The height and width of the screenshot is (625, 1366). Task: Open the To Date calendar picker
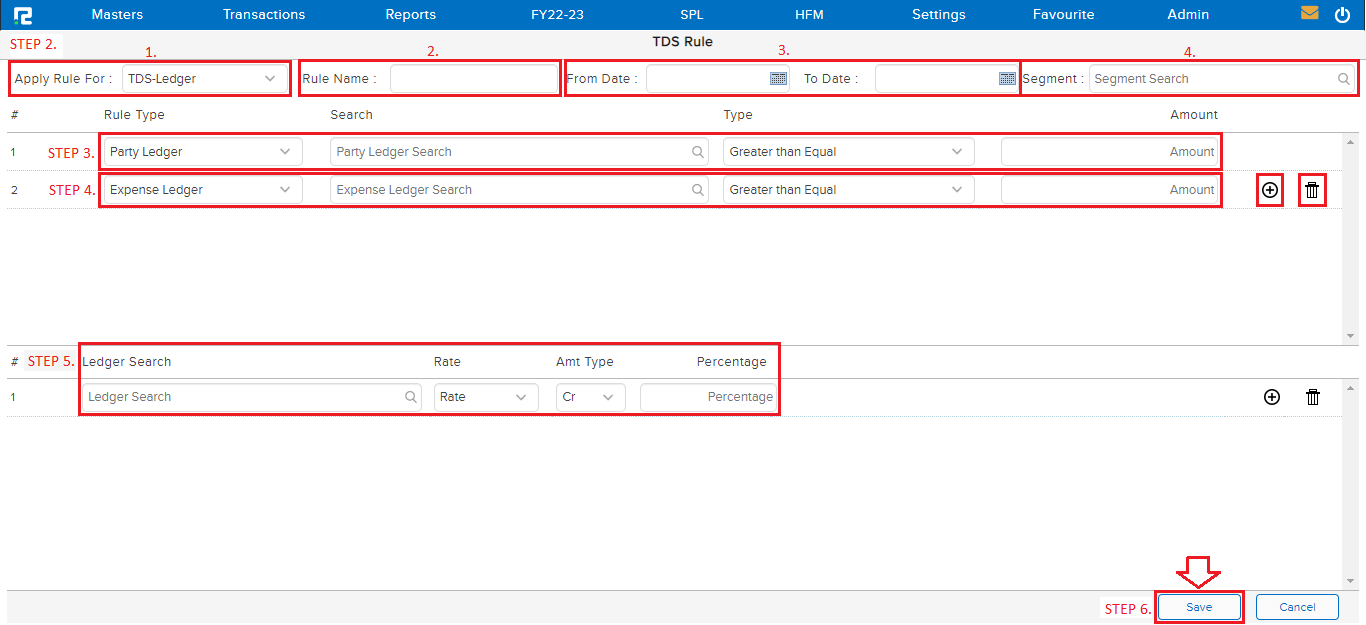[1005, 77]
